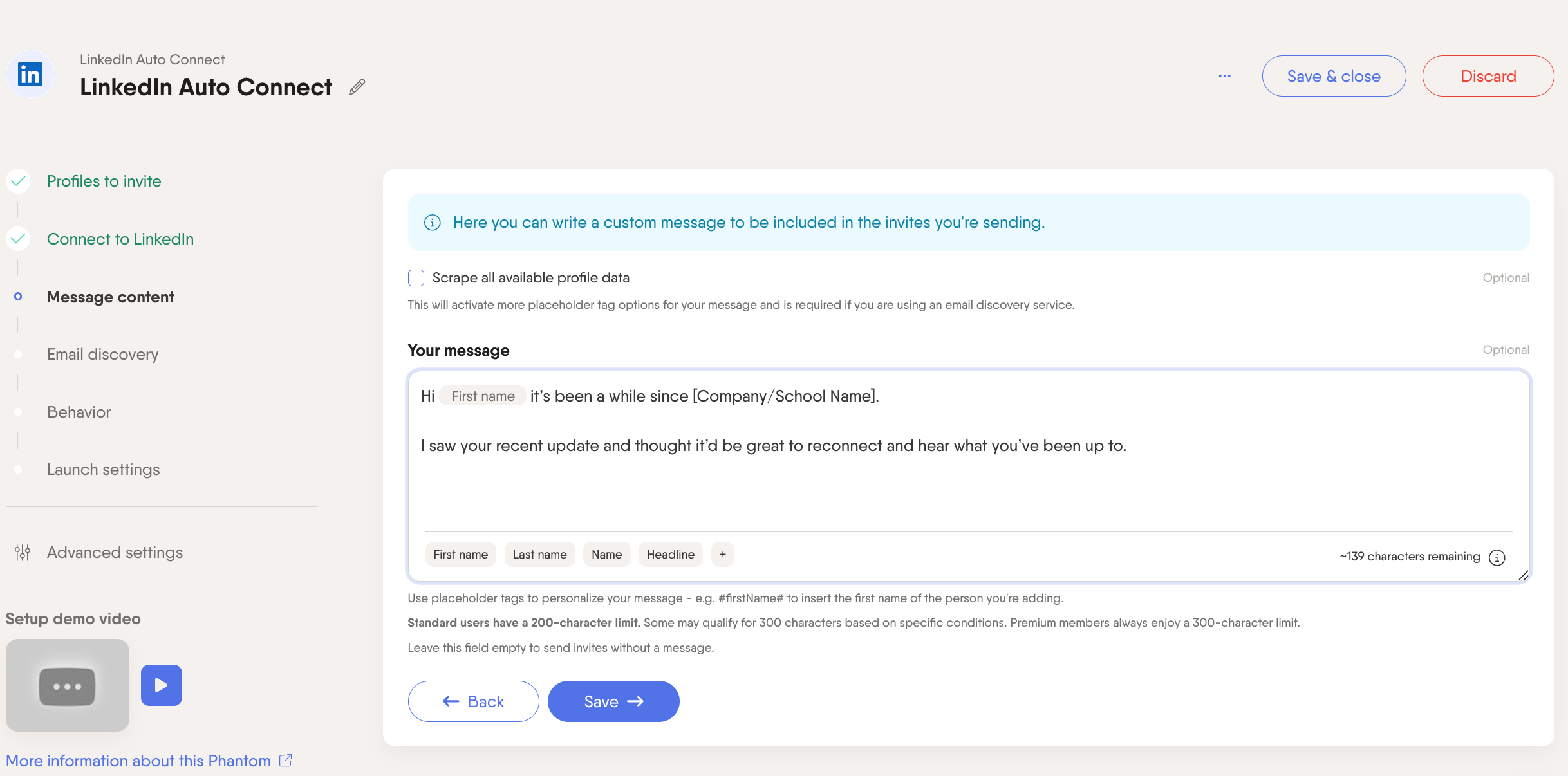Screen dimensions: 1568x776
Task: Click the info icon beside characters remaining
Action: coord(1497,557)
